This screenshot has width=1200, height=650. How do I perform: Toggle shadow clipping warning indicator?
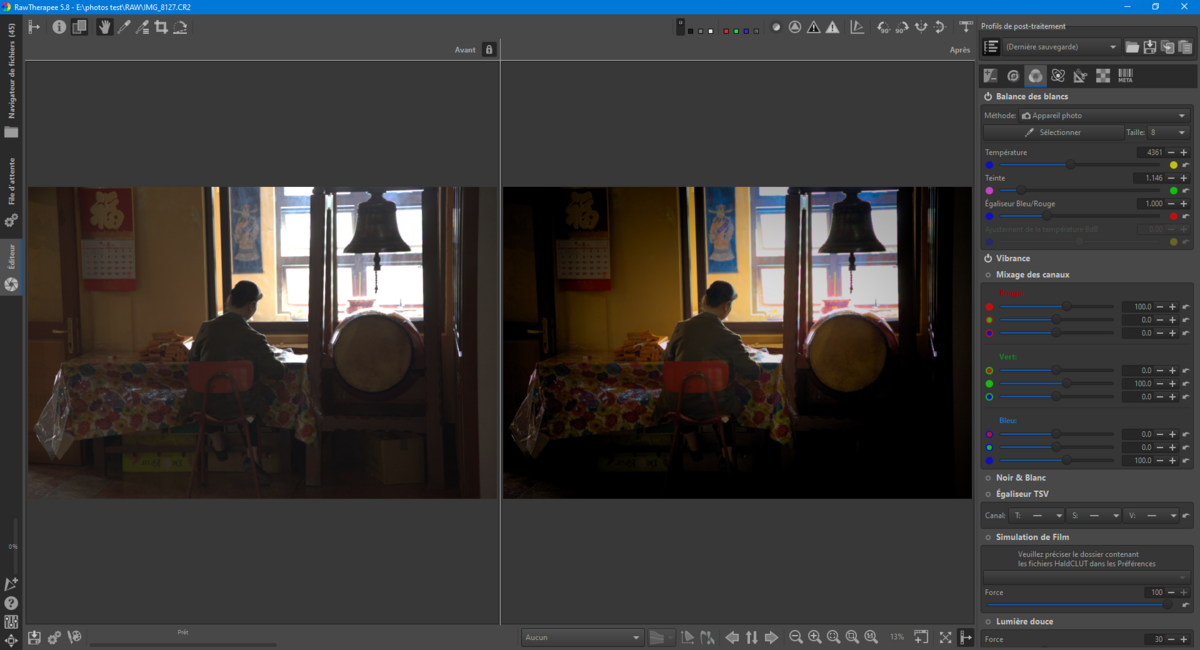click(x=814, y=27)
